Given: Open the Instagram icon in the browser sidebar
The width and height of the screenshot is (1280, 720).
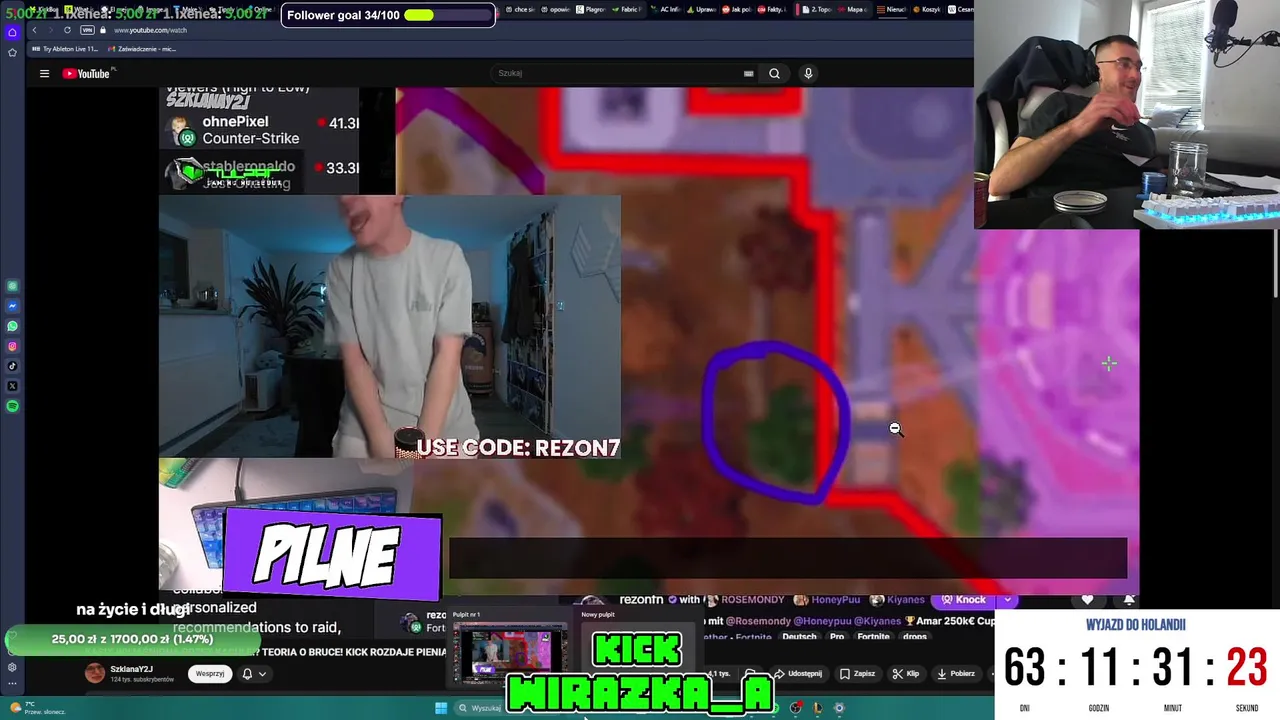Looking at the screenshot, I should tap(12, 346).
